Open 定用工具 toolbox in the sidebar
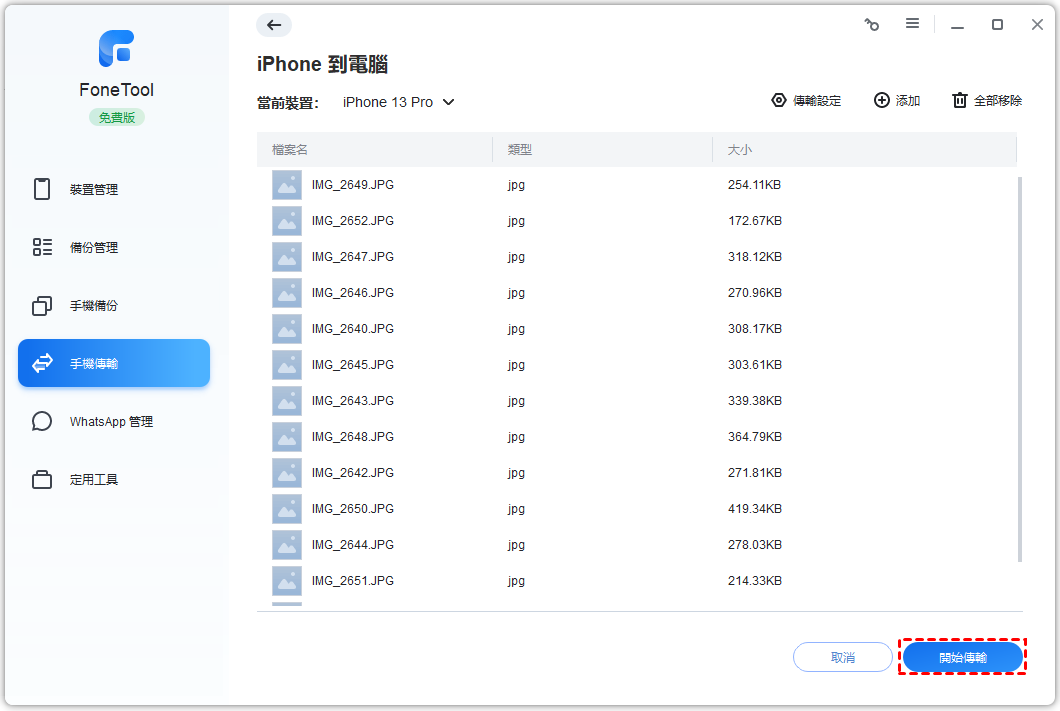1060x711 pixels. coord(93,480)
